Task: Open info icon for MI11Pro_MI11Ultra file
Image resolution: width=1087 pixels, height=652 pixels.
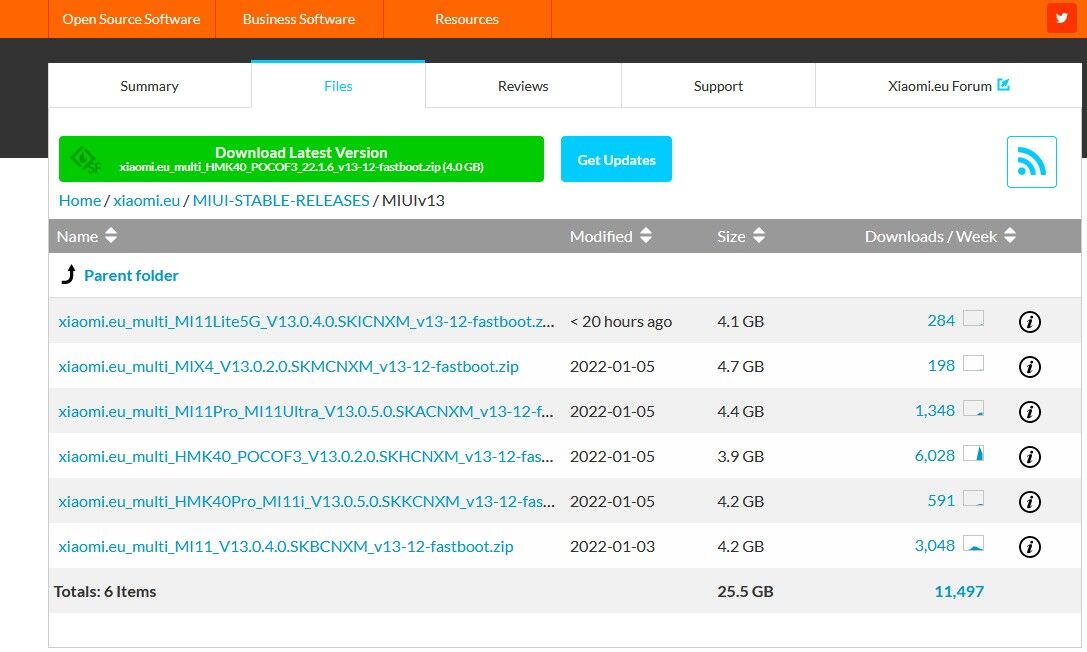Action: tap(1029, 412)
